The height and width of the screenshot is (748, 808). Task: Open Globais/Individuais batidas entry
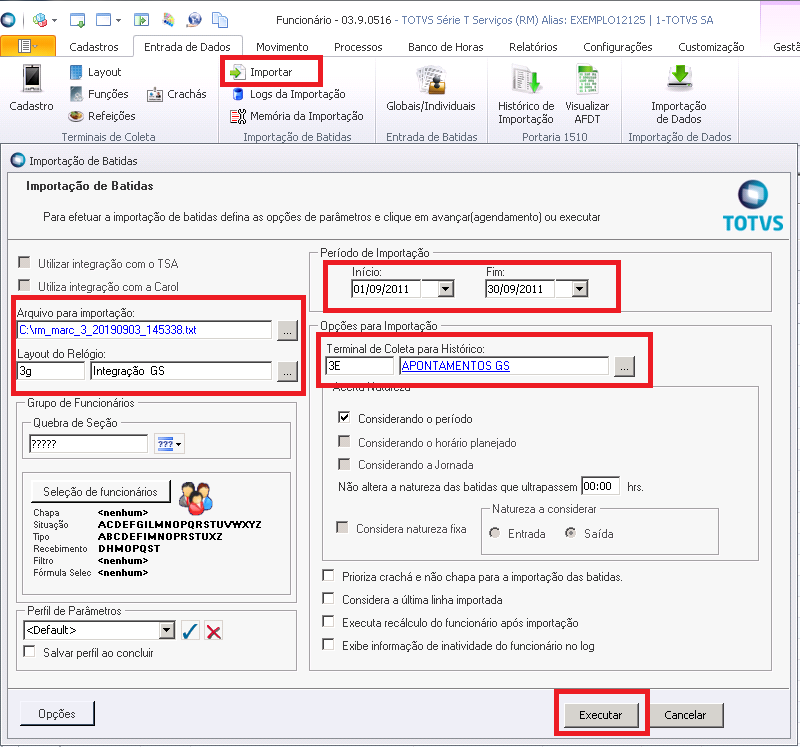(431, 88)
